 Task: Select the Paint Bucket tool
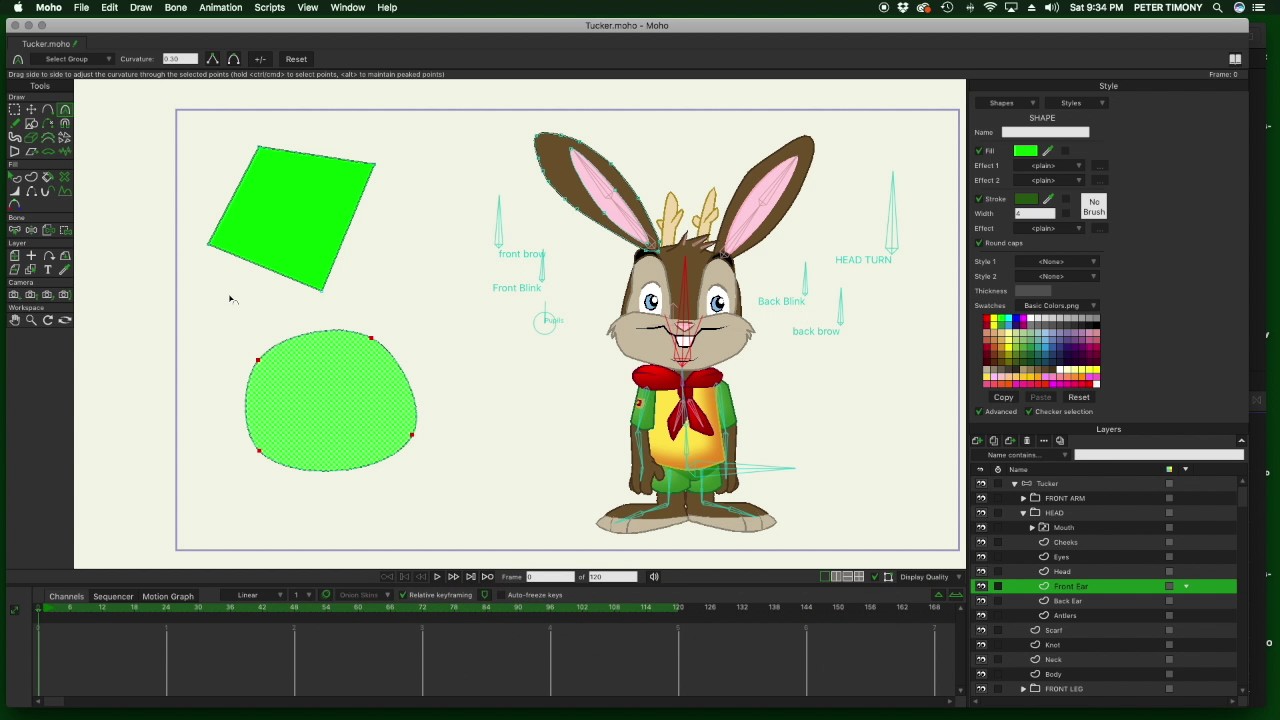(x=48, y=177)
